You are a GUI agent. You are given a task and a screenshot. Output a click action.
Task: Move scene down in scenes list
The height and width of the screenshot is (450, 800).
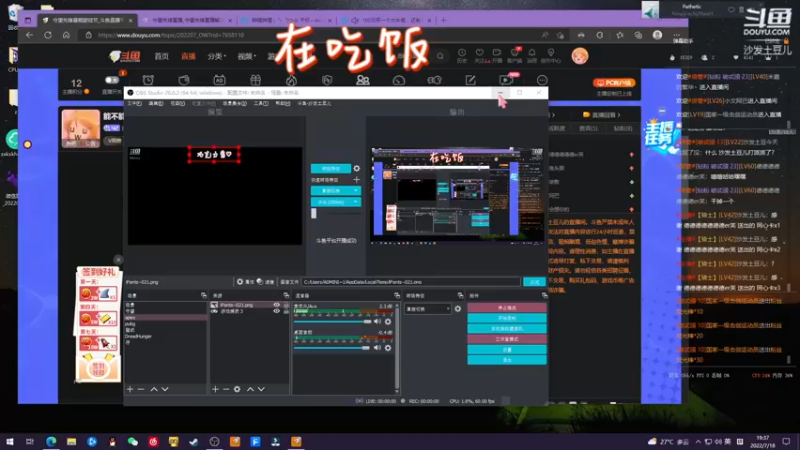click(x=165, y=389)
